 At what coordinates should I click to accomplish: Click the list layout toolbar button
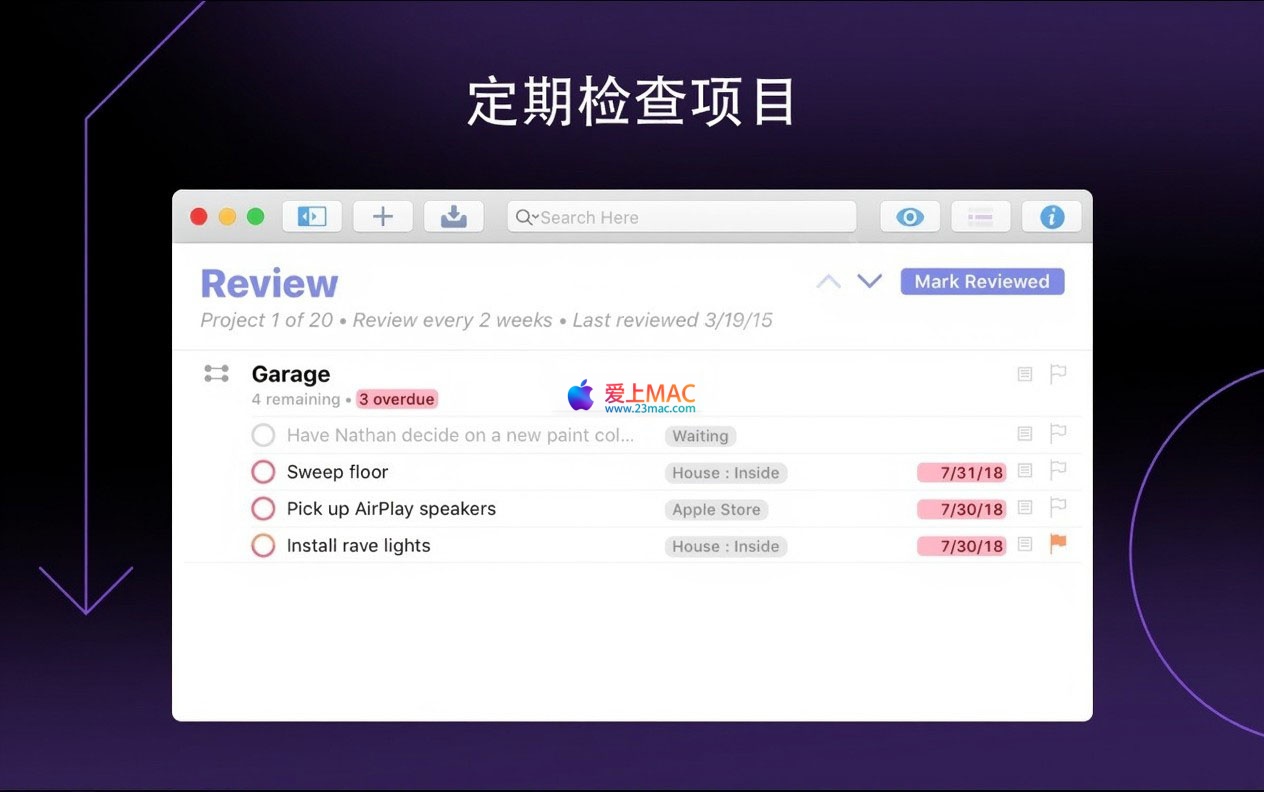[x=980, y=217]
